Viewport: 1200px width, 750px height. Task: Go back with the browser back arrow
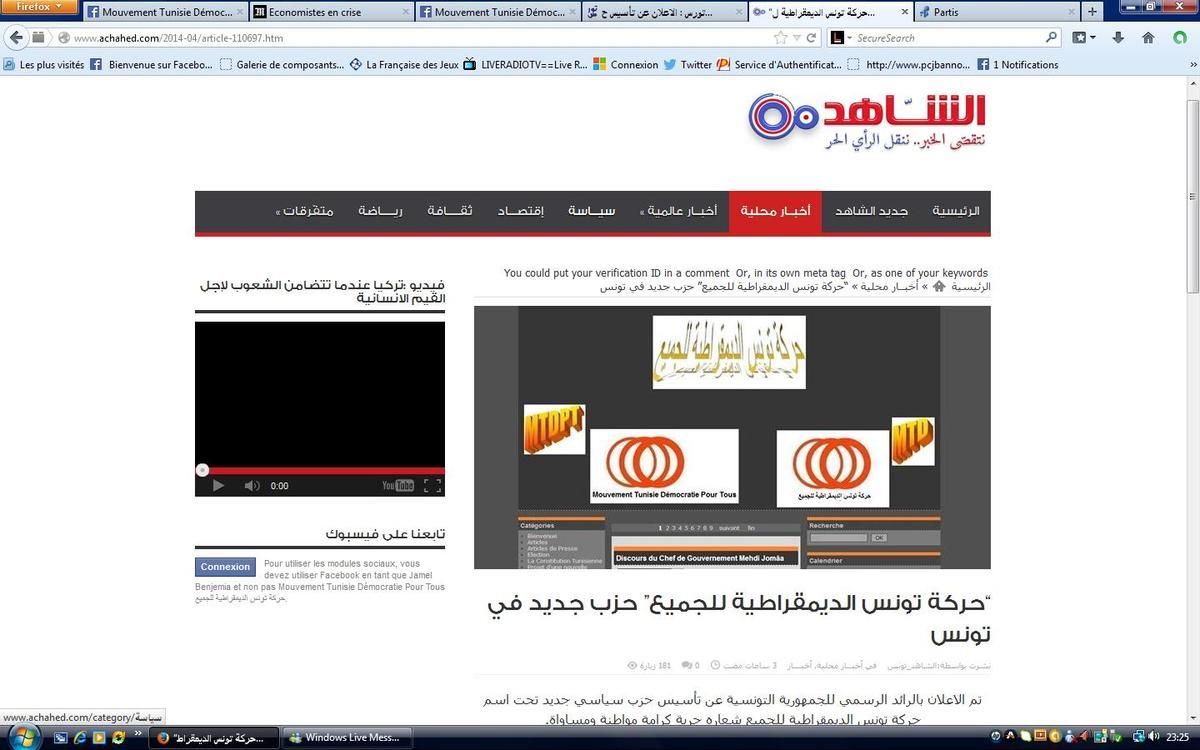16,38
